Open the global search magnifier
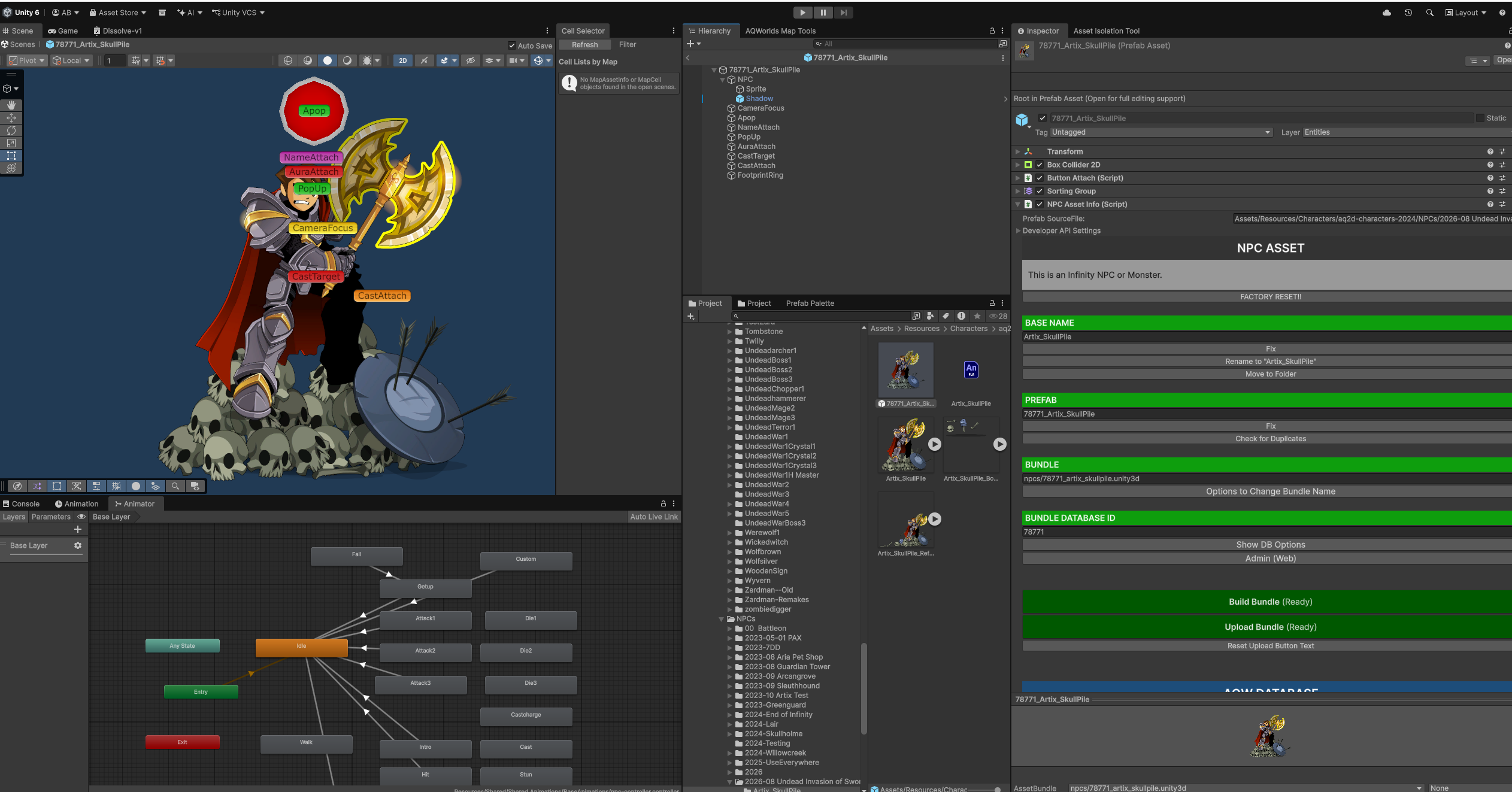 tap(1430, 13)
